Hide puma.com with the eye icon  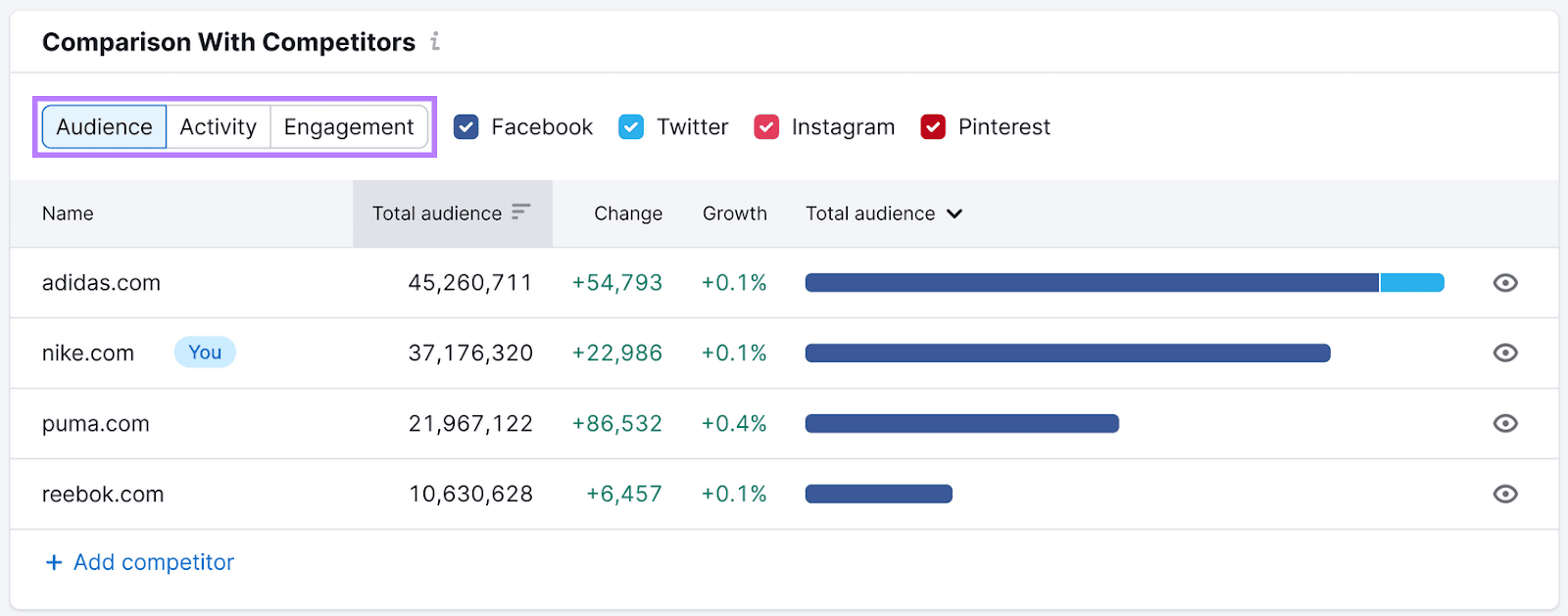coord(1505,424)
